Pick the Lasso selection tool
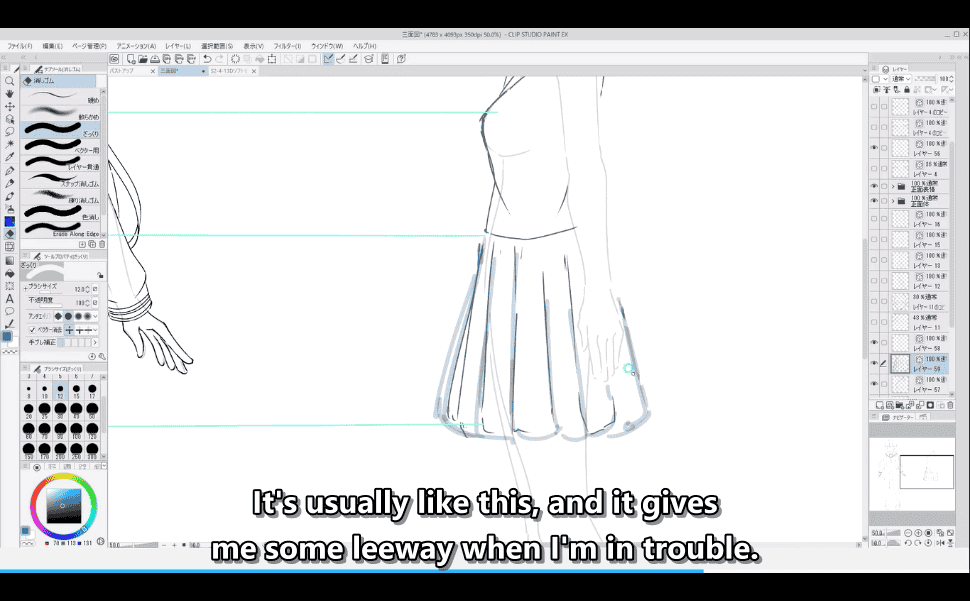 9,132
